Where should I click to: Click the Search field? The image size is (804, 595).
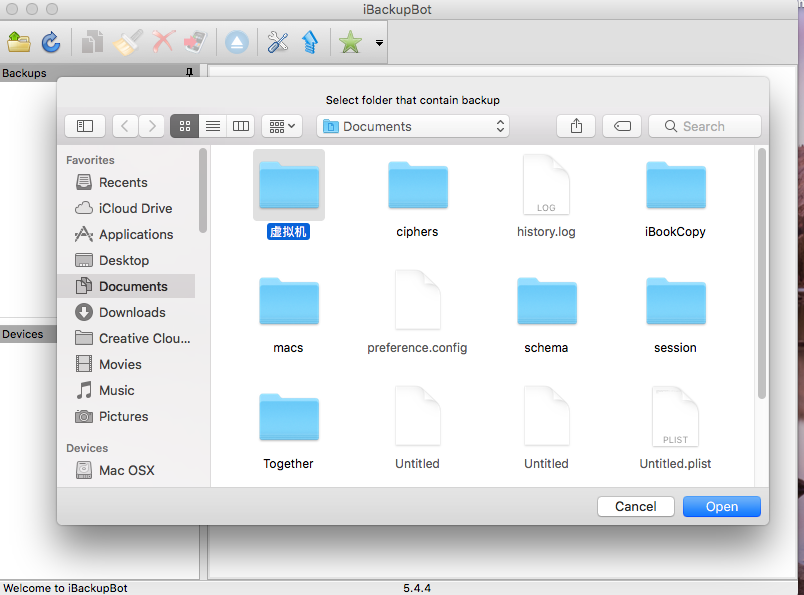click(705, 126)
